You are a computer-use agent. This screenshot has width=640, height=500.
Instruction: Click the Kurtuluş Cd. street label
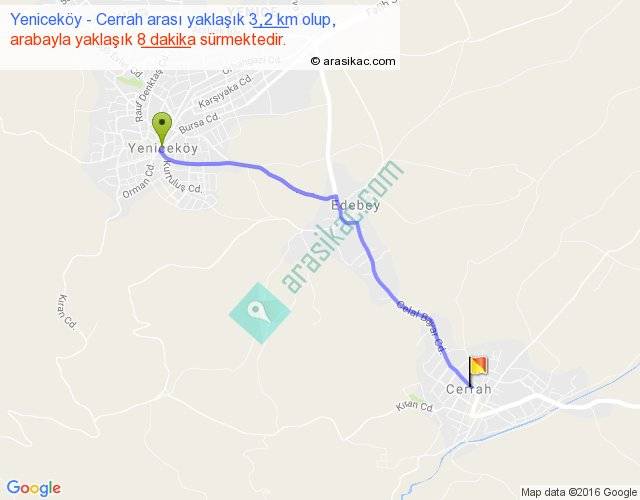click(x=181, y=178)
